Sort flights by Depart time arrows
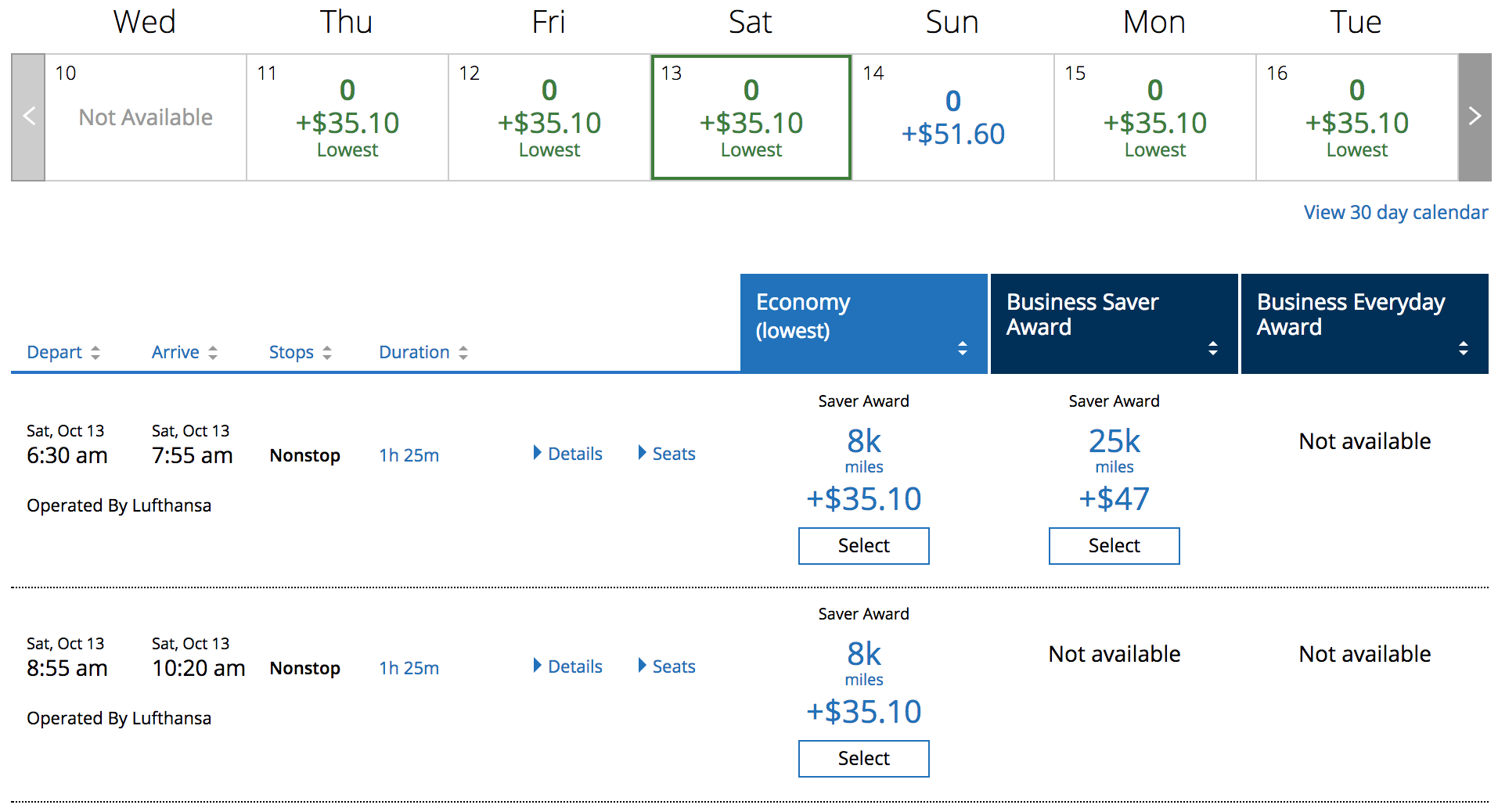This screenshot has height=812, width=1498. point(95,353)
